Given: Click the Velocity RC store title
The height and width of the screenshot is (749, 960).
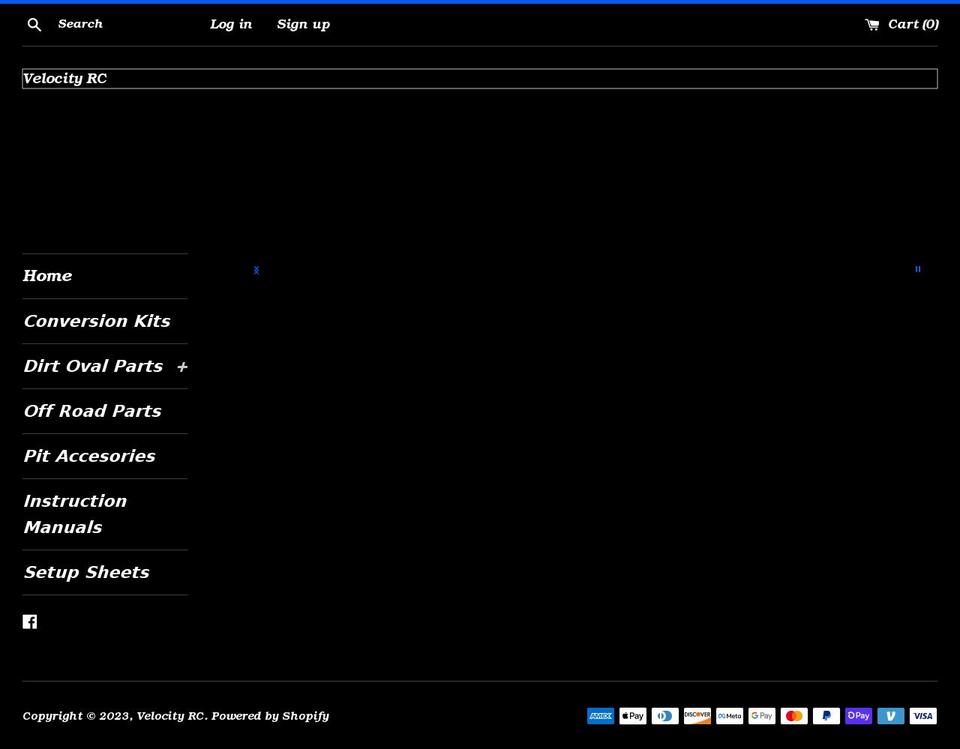Looking at the screenshot, I should click(65, 78).
